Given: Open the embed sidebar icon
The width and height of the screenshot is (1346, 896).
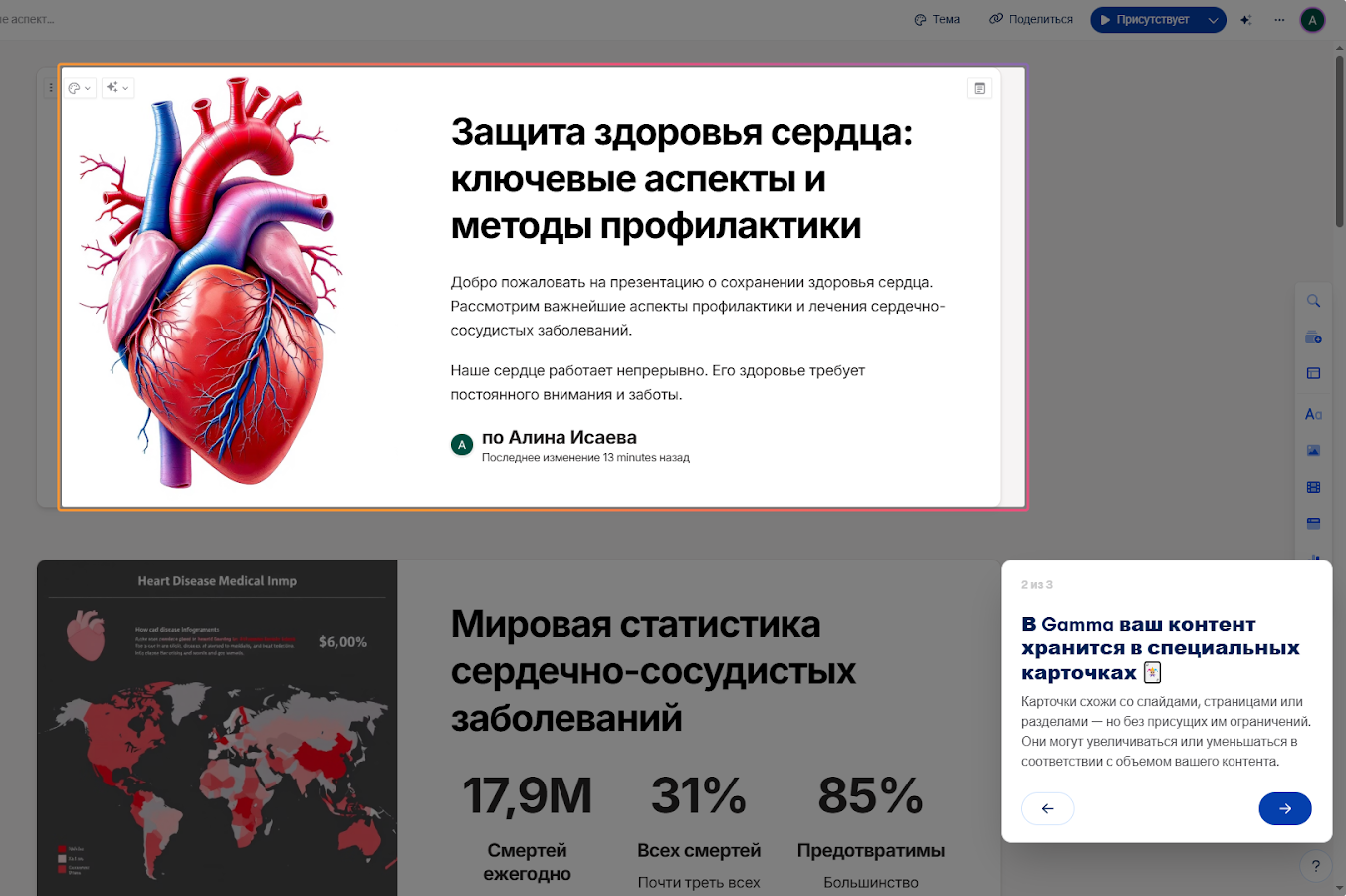Looking at the screenshot, I should pyautogui.click(x=1313, y=523).
